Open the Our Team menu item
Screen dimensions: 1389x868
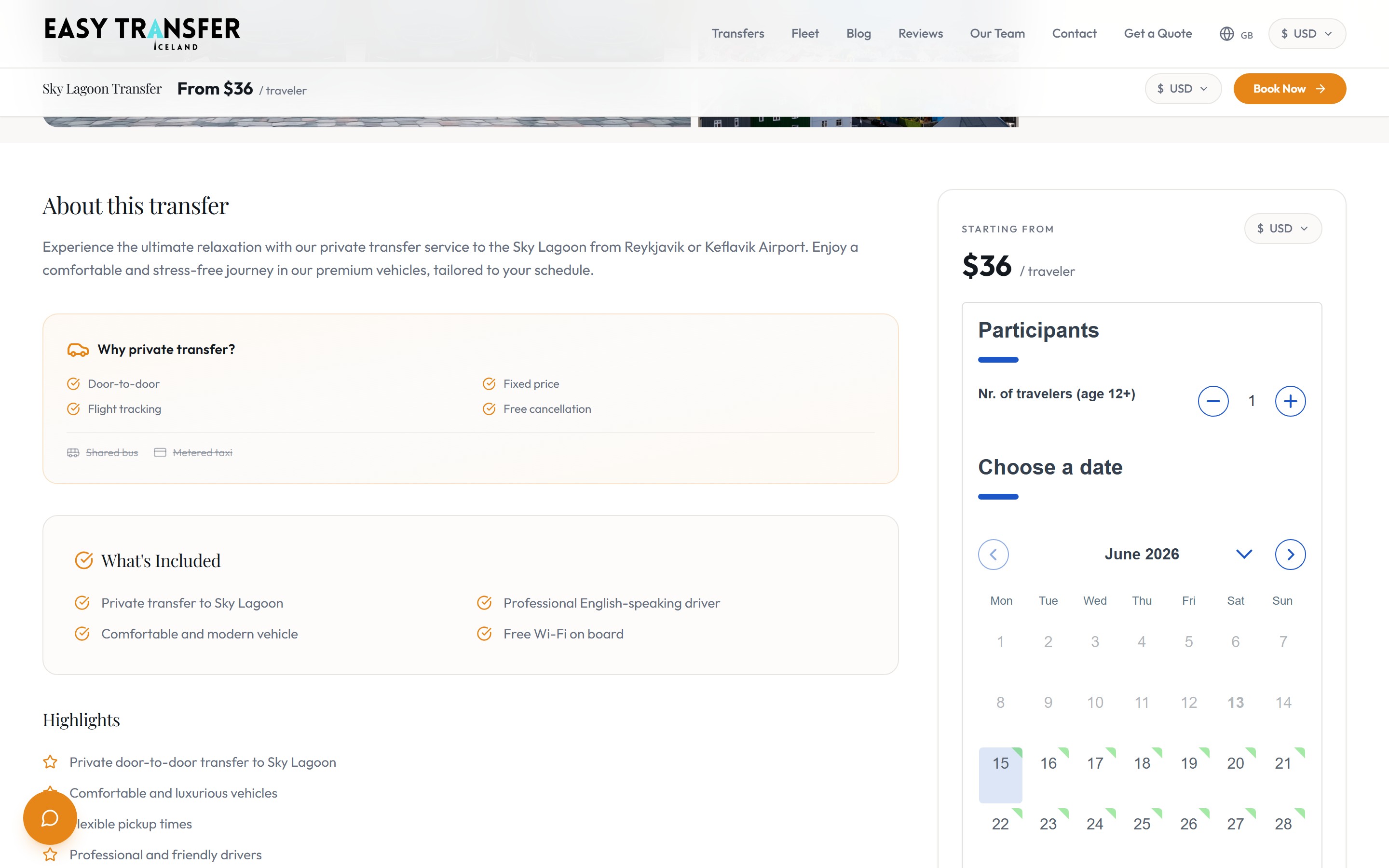pyautogui.click(x=997, y=33)
